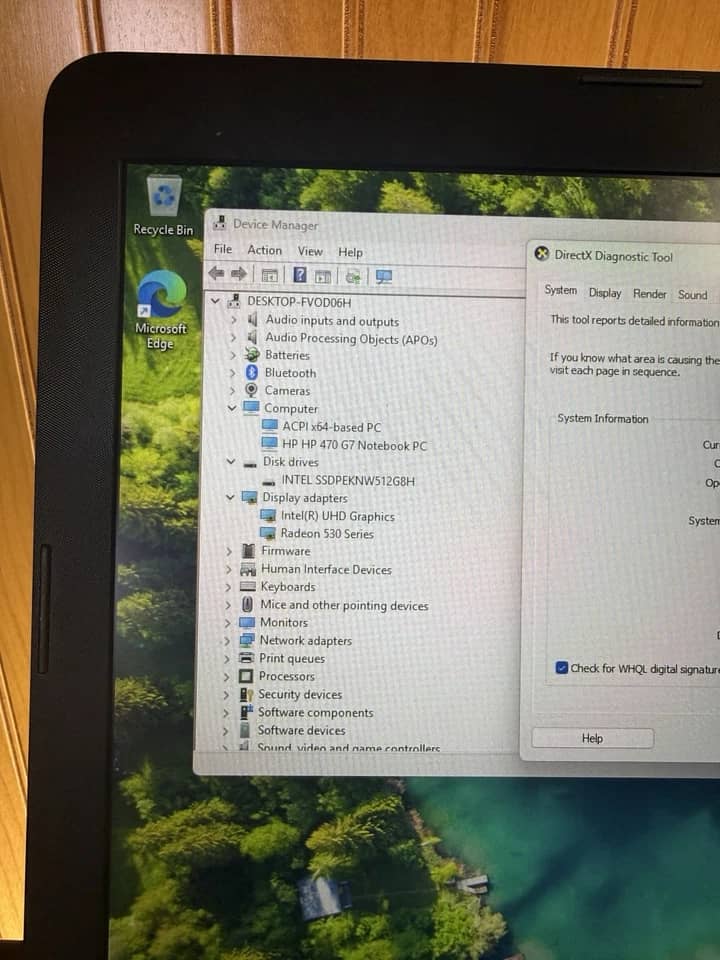Screen dimensions: 720x960
Task: Click the Properties toolbar icon in Device Manager
Action: (269, 276)
